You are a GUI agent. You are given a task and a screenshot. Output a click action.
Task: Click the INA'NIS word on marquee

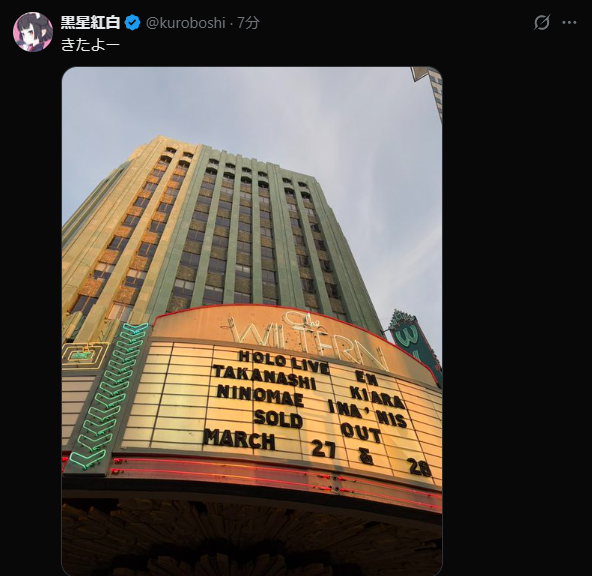coord(368,413)
